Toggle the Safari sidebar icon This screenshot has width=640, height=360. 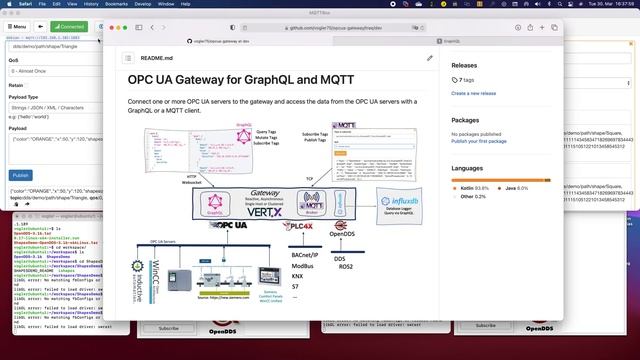(x=139, y=27)
